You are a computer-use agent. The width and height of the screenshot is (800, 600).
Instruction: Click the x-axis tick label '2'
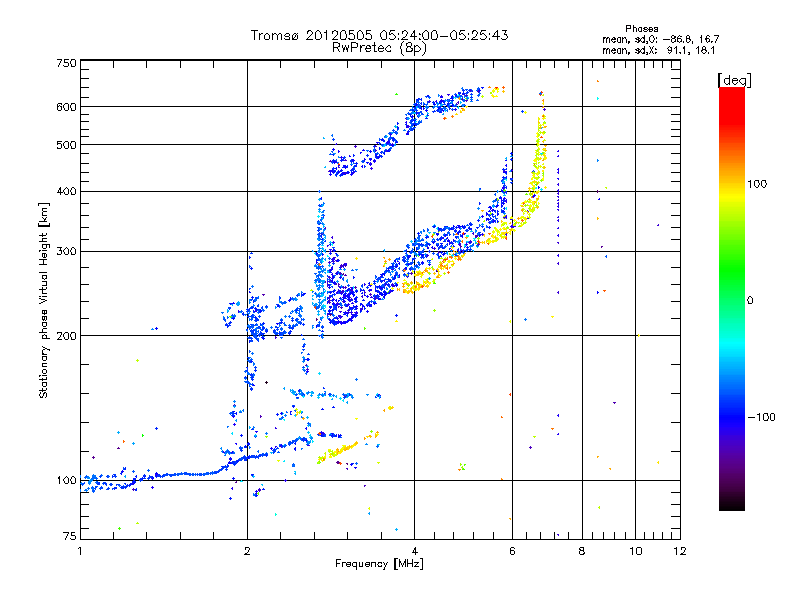coord(247,551)
